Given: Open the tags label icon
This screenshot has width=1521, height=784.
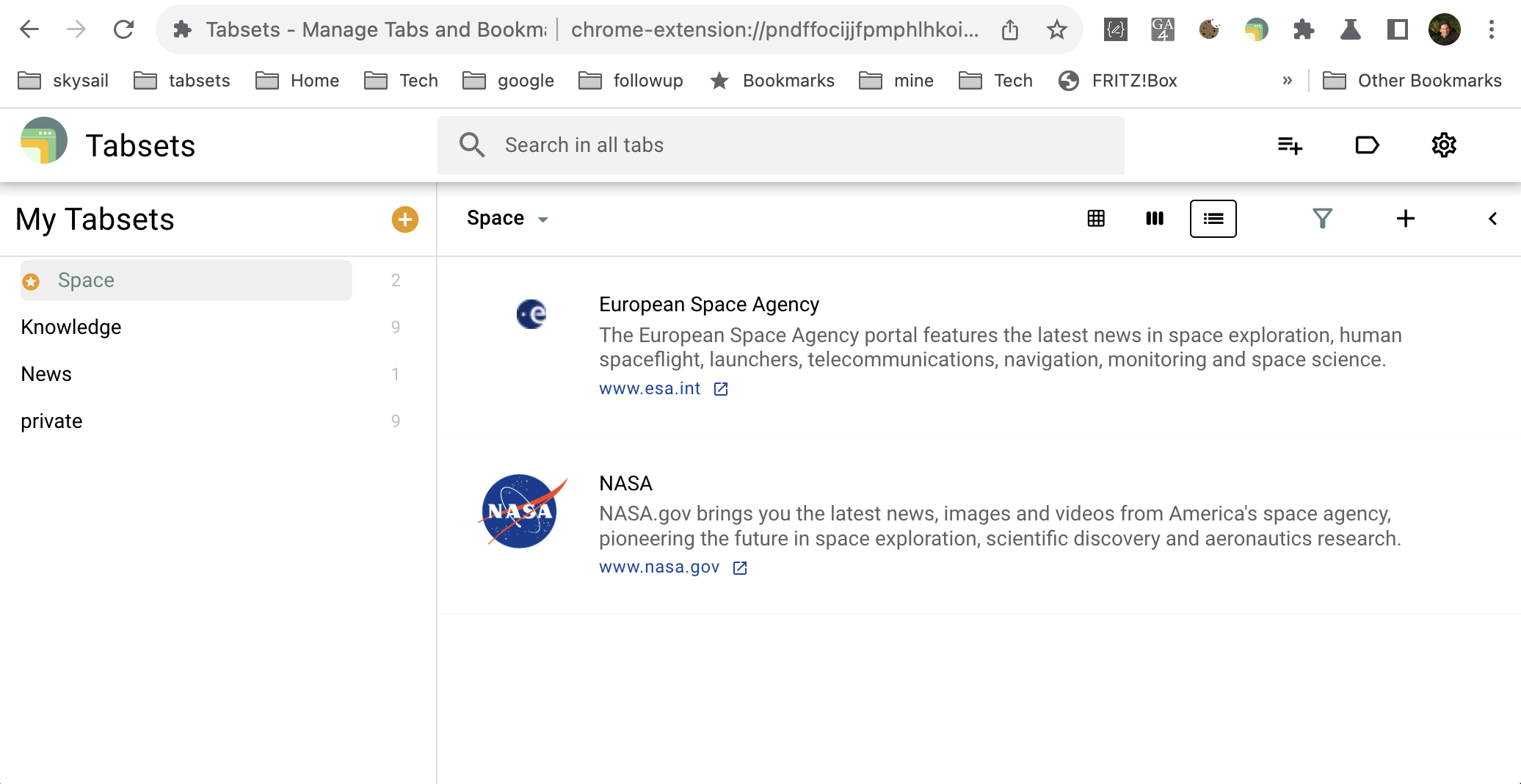Looking at the screenshot, I should (x=1367, y=145).
